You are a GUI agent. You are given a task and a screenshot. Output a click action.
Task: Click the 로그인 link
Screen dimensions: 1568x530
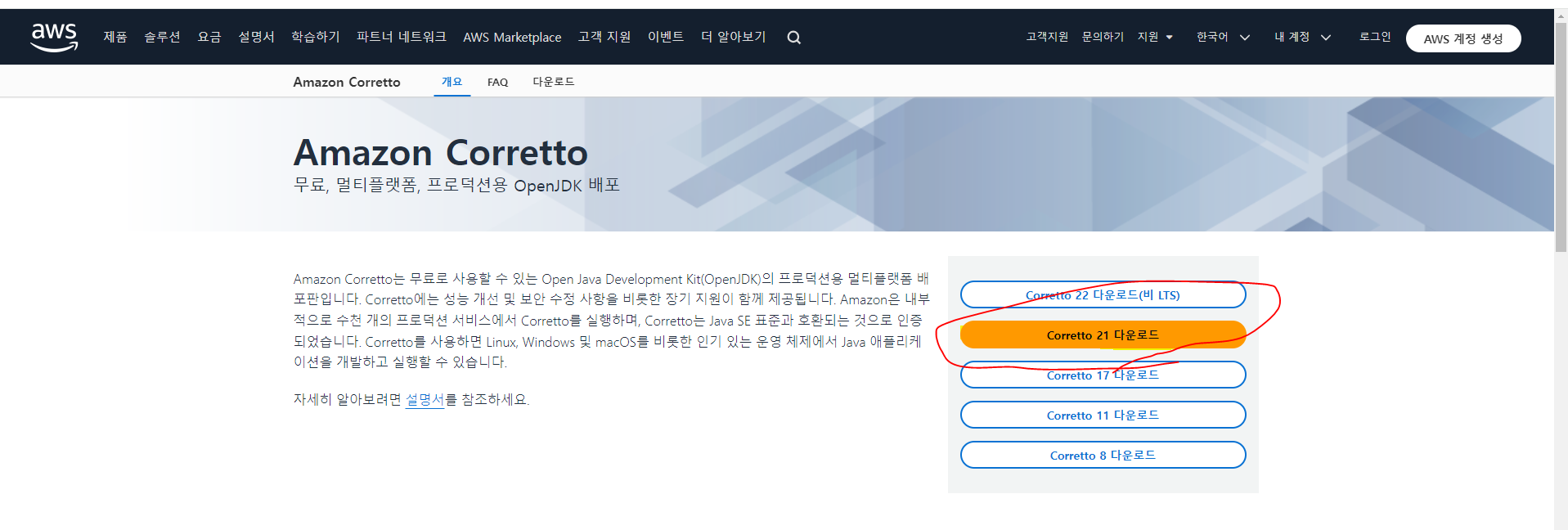(x=1375, y=37)
